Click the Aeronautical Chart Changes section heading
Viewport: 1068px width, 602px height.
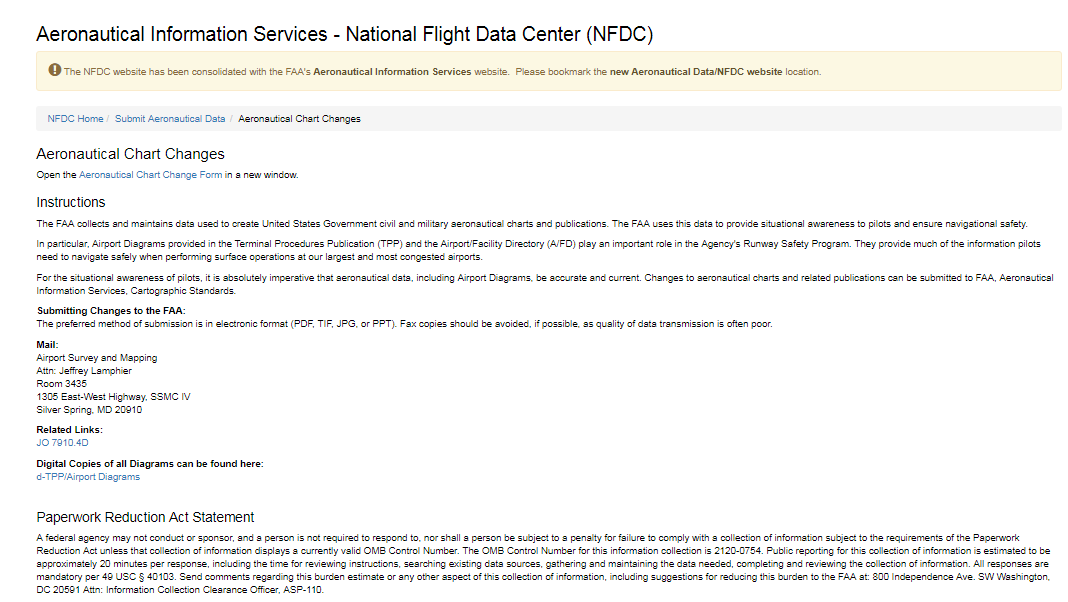(130, 154)
